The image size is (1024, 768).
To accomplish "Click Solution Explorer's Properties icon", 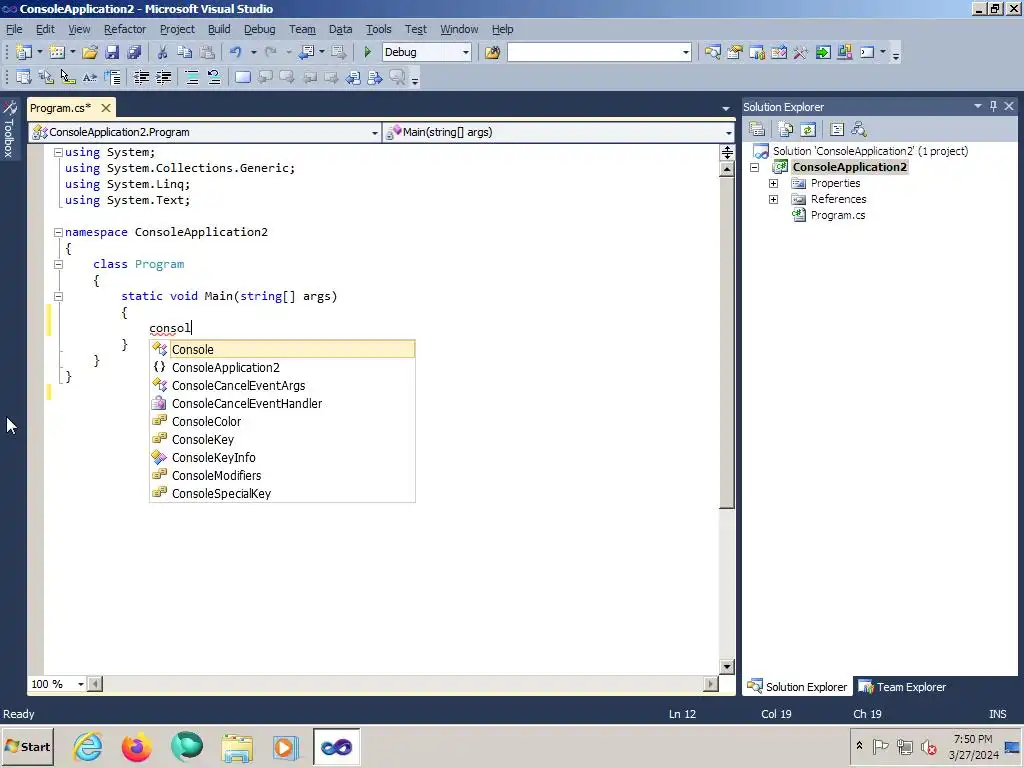I will point(757,129).
